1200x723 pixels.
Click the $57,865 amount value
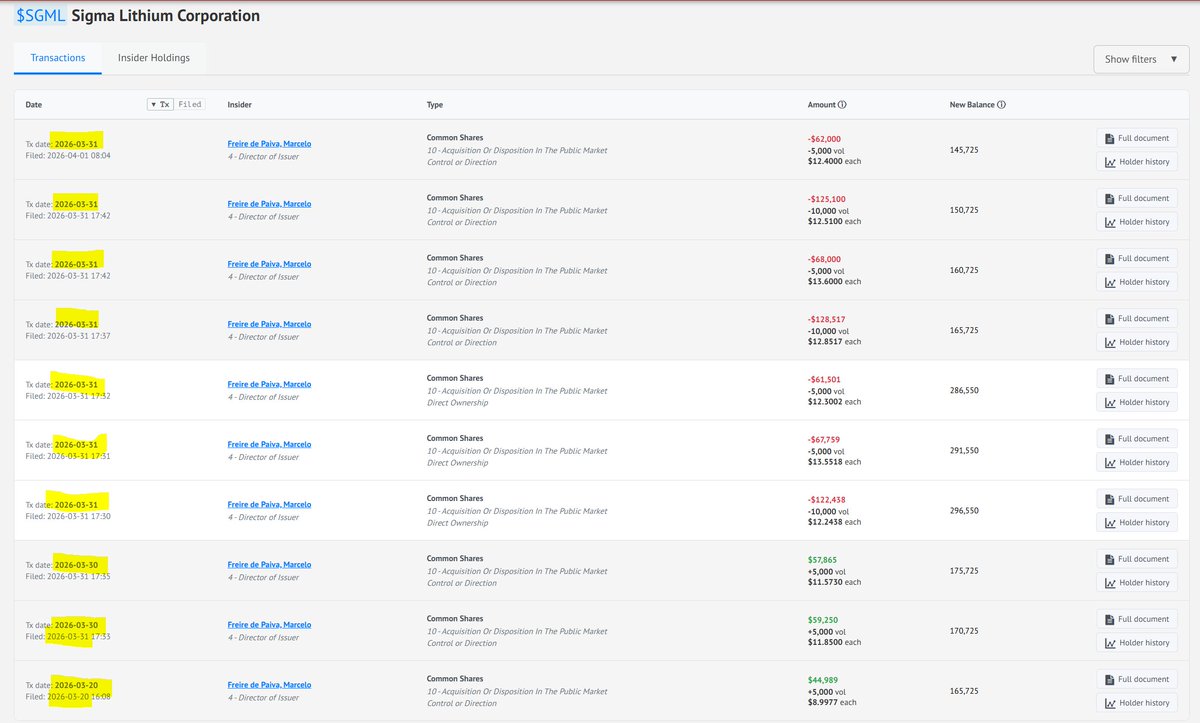[823, 559]
